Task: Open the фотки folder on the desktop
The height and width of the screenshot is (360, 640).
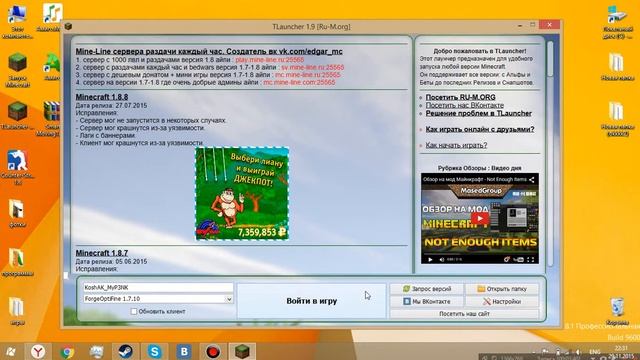Action: (17, 213)
